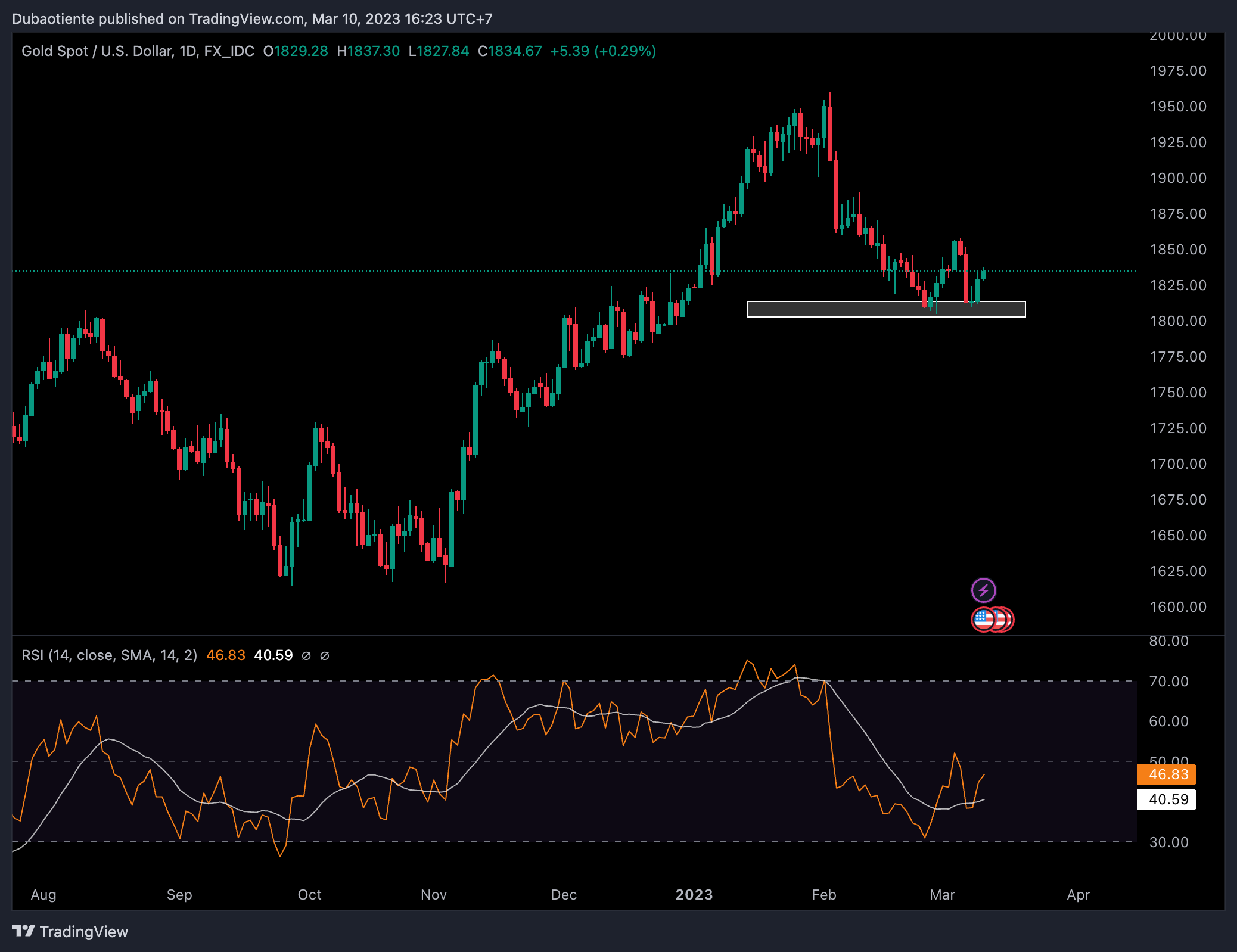Click the 1975.00 price scale label
Image resolution: width=1237 pixels, height=952 pixels.
1178,71
